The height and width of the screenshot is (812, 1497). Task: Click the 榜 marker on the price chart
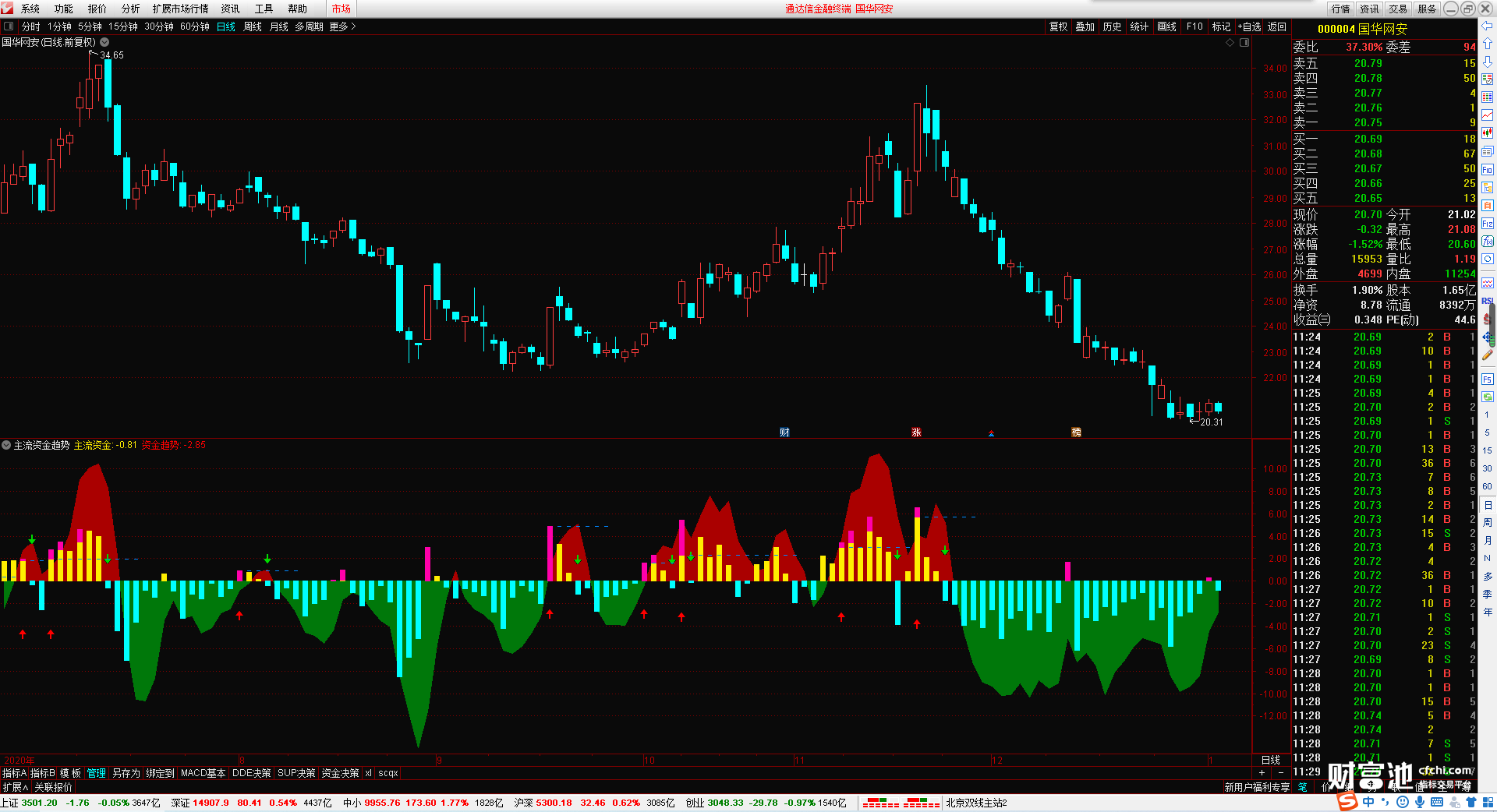[x=1076, y=432]
